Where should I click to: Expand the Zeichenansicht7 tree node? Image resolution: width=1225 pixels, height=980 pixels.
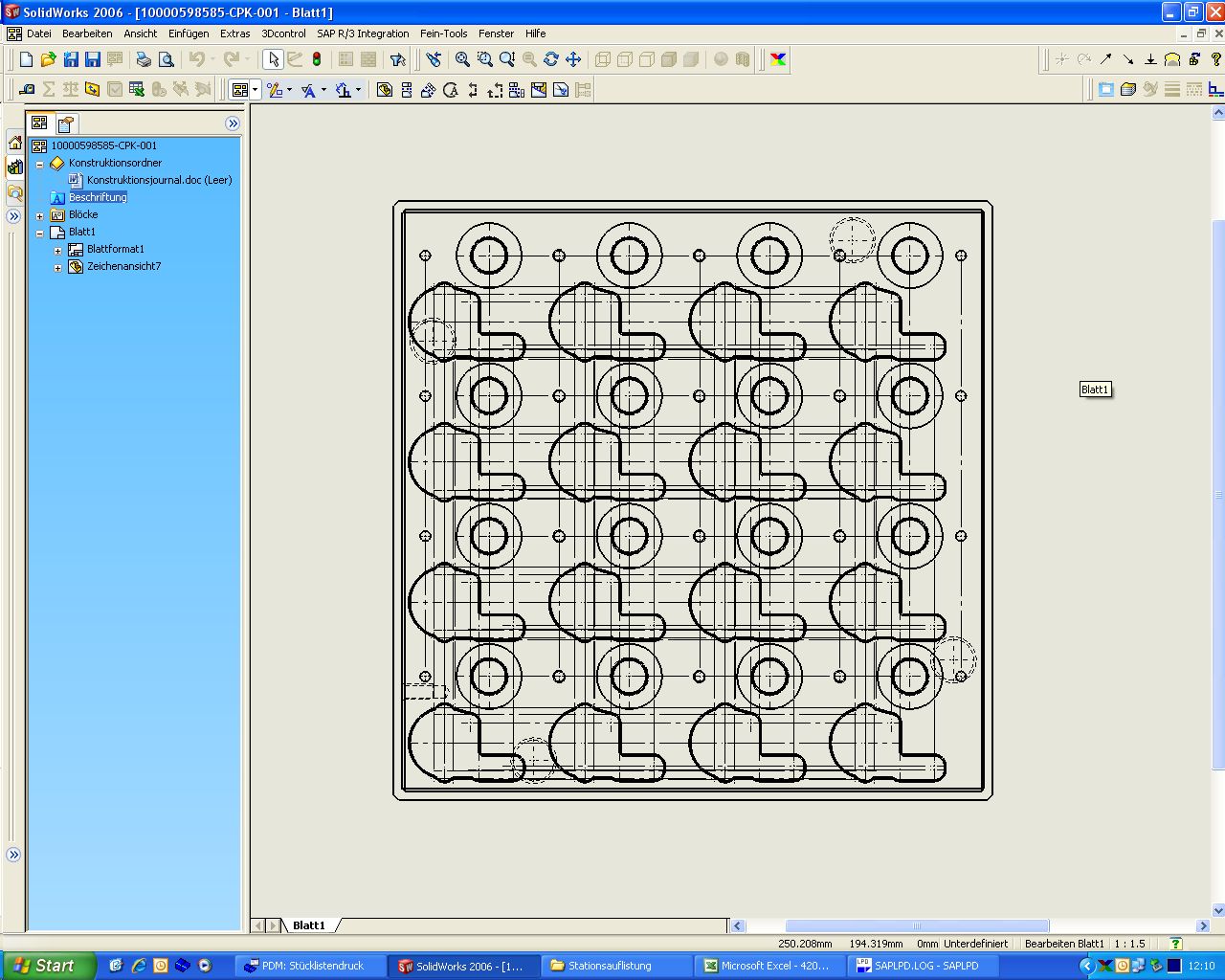coord(58,267)
